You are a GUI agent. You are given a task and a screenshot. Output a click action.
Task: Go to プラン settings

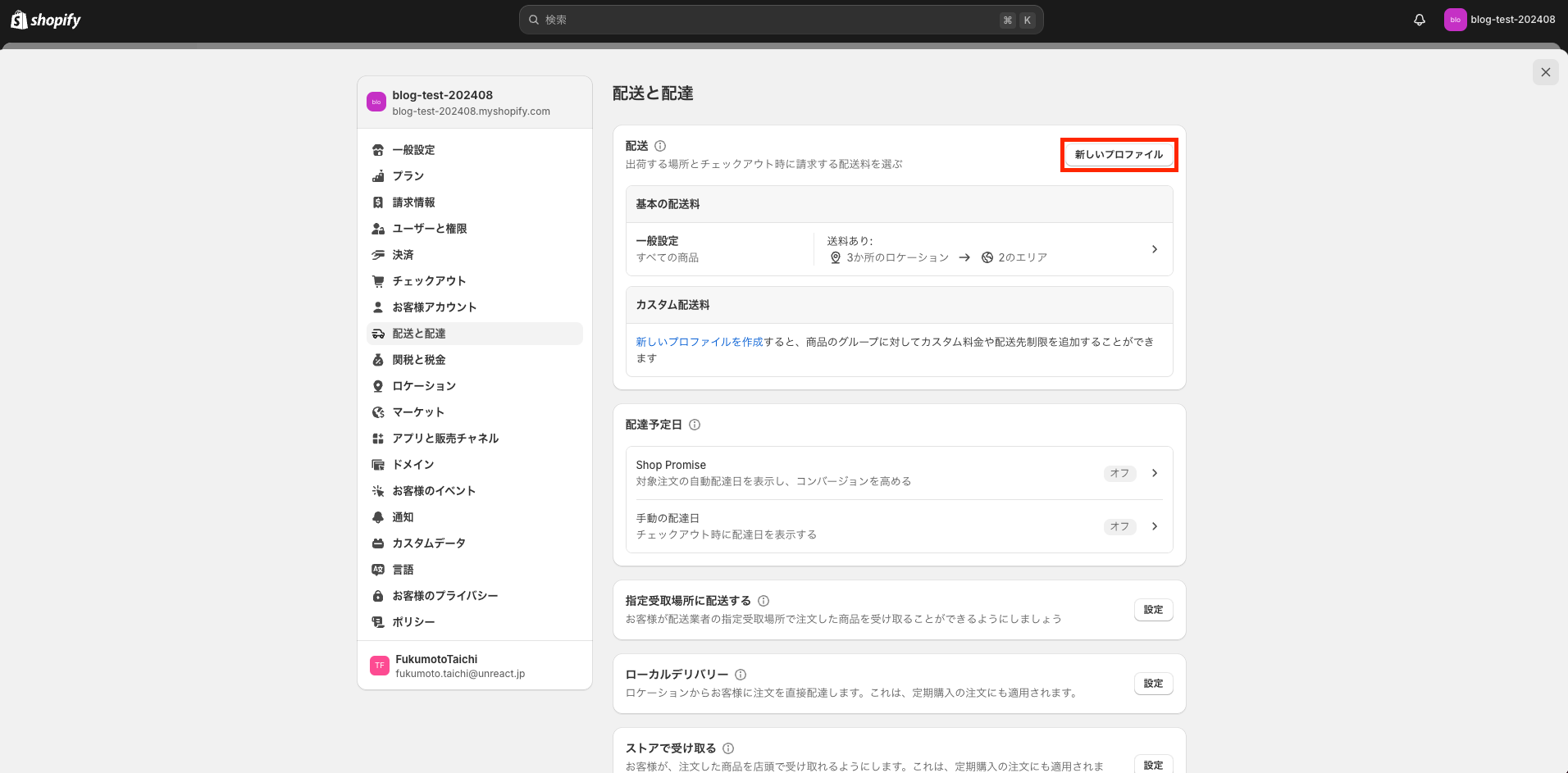point(474,176)
